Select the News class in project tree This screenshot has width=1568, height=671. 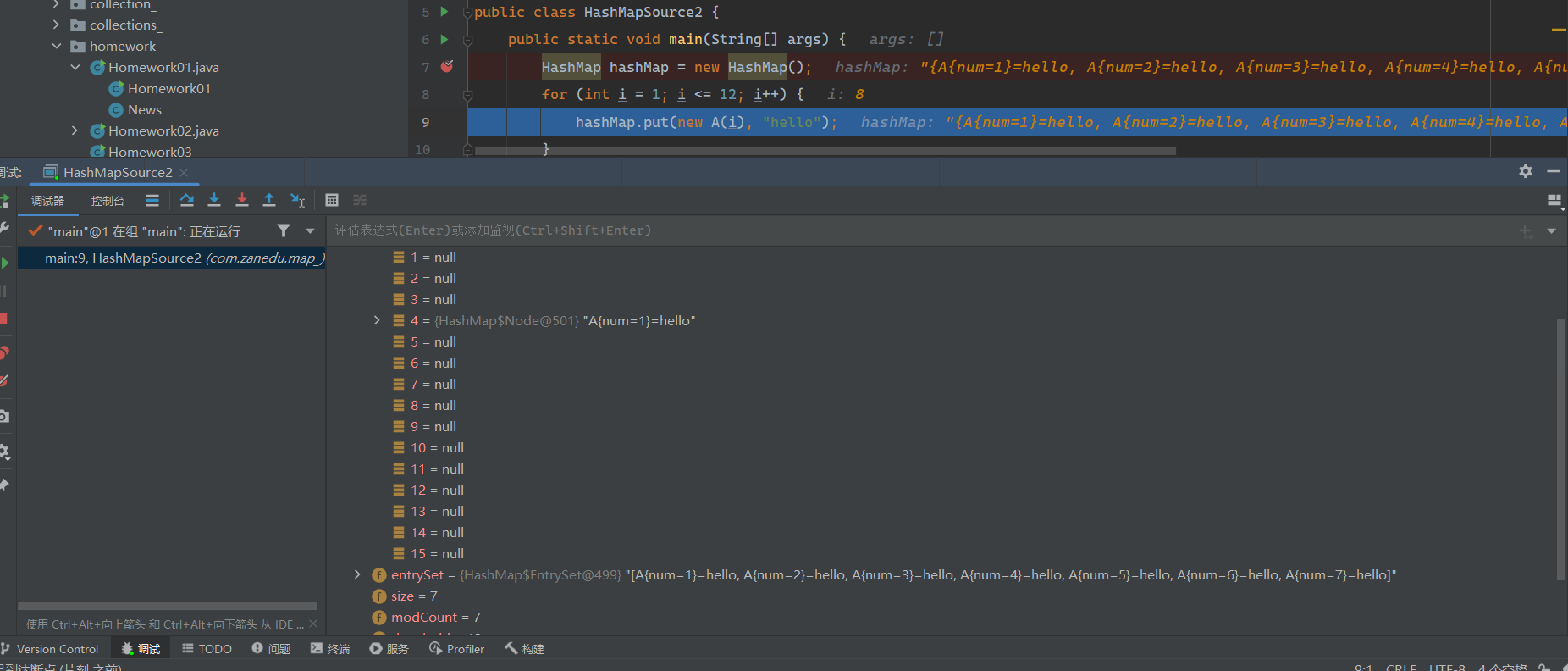click(135, 109)
